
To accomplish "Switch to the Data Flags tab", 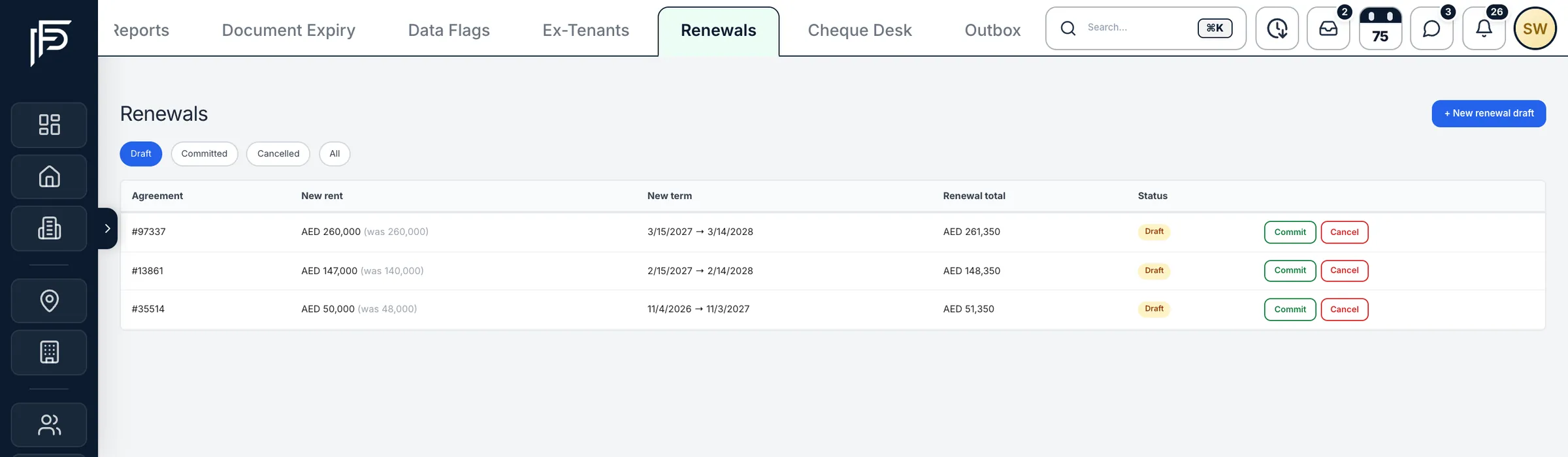I will (449, 30).
